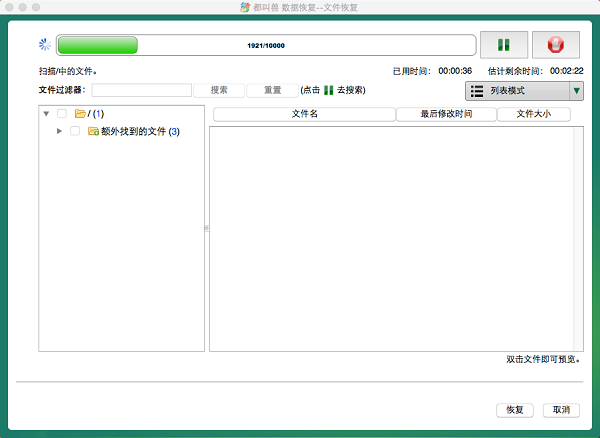
Task: Open the 列表模式 view mode dropdown
Action: pos(524,91)
